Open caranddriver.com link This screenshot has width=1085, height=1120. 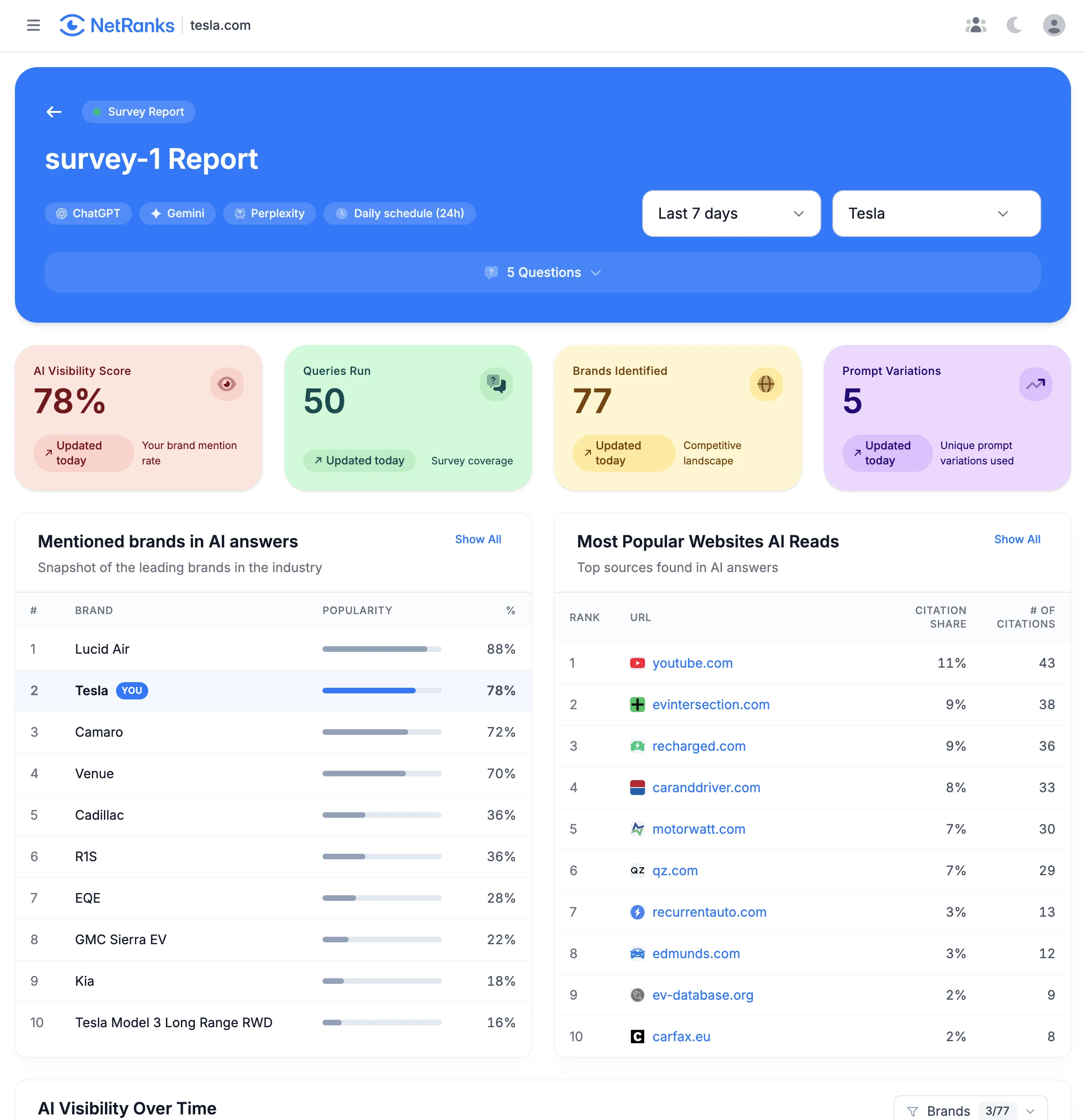707,788
